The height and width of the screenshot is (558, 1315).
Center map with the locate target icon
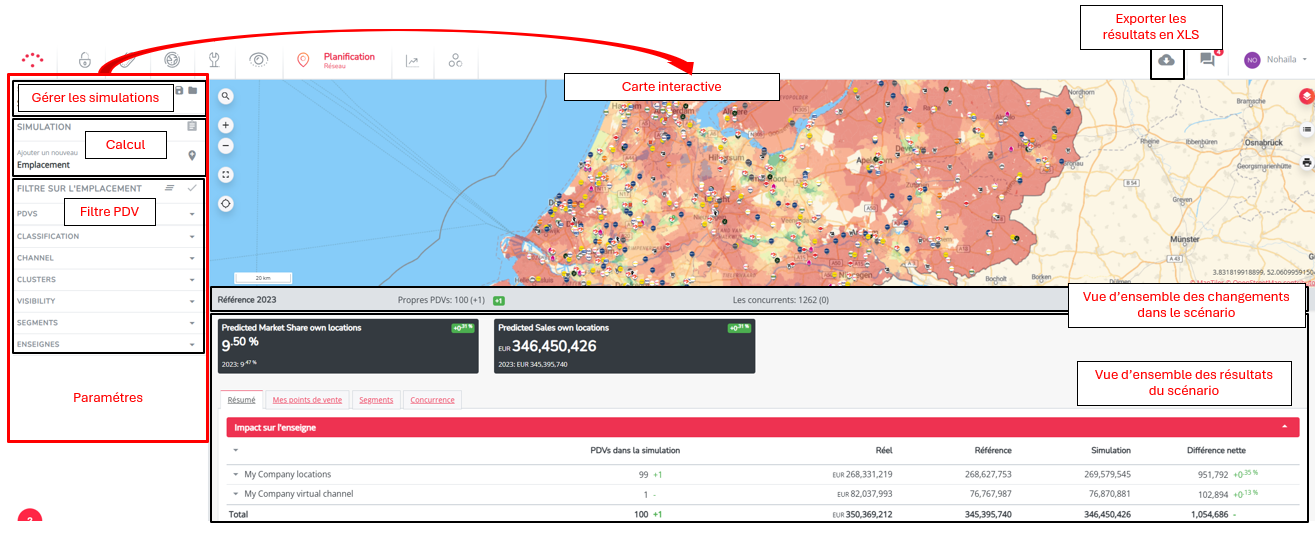click(x=226, y=203)
